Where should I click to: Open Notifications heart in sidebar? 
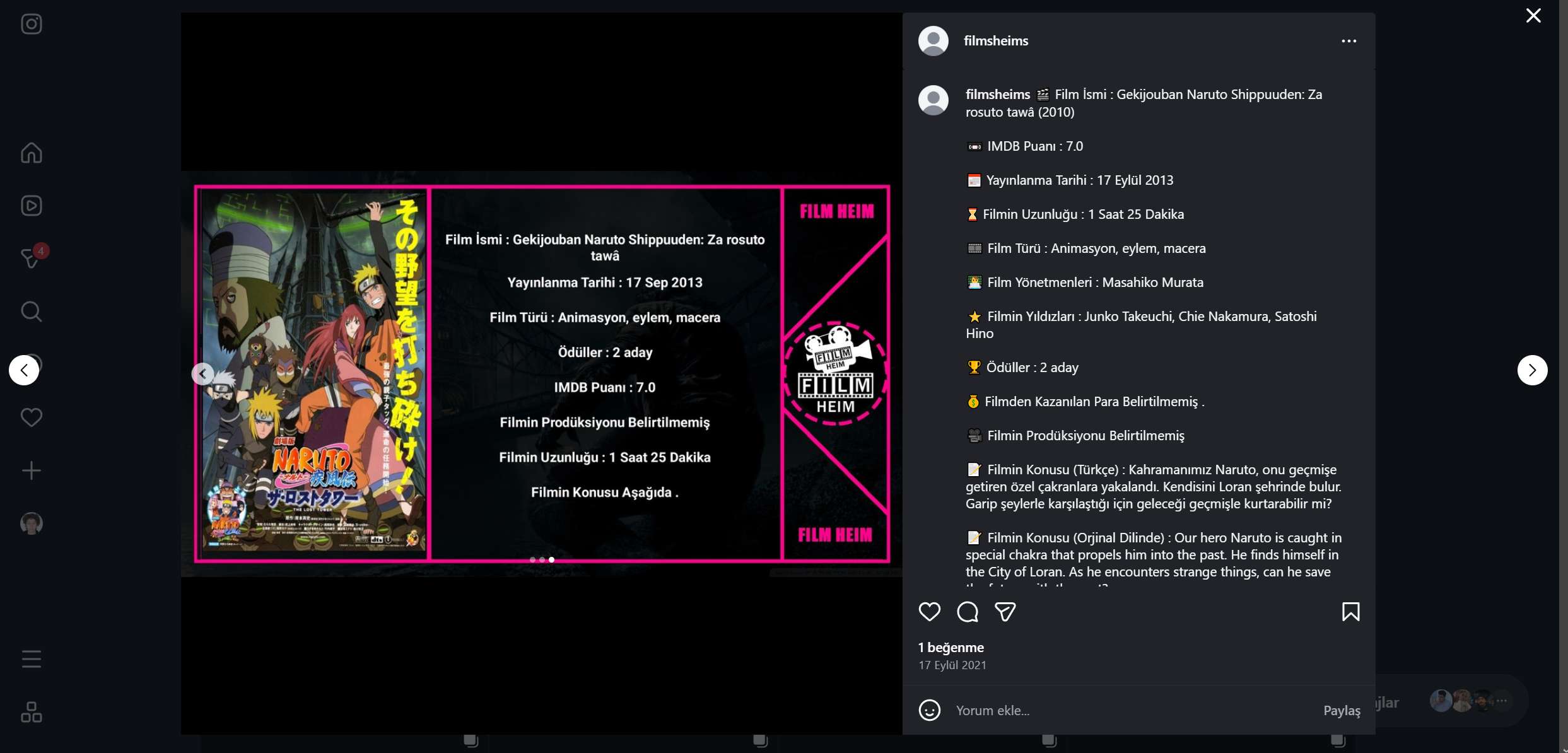31,417
